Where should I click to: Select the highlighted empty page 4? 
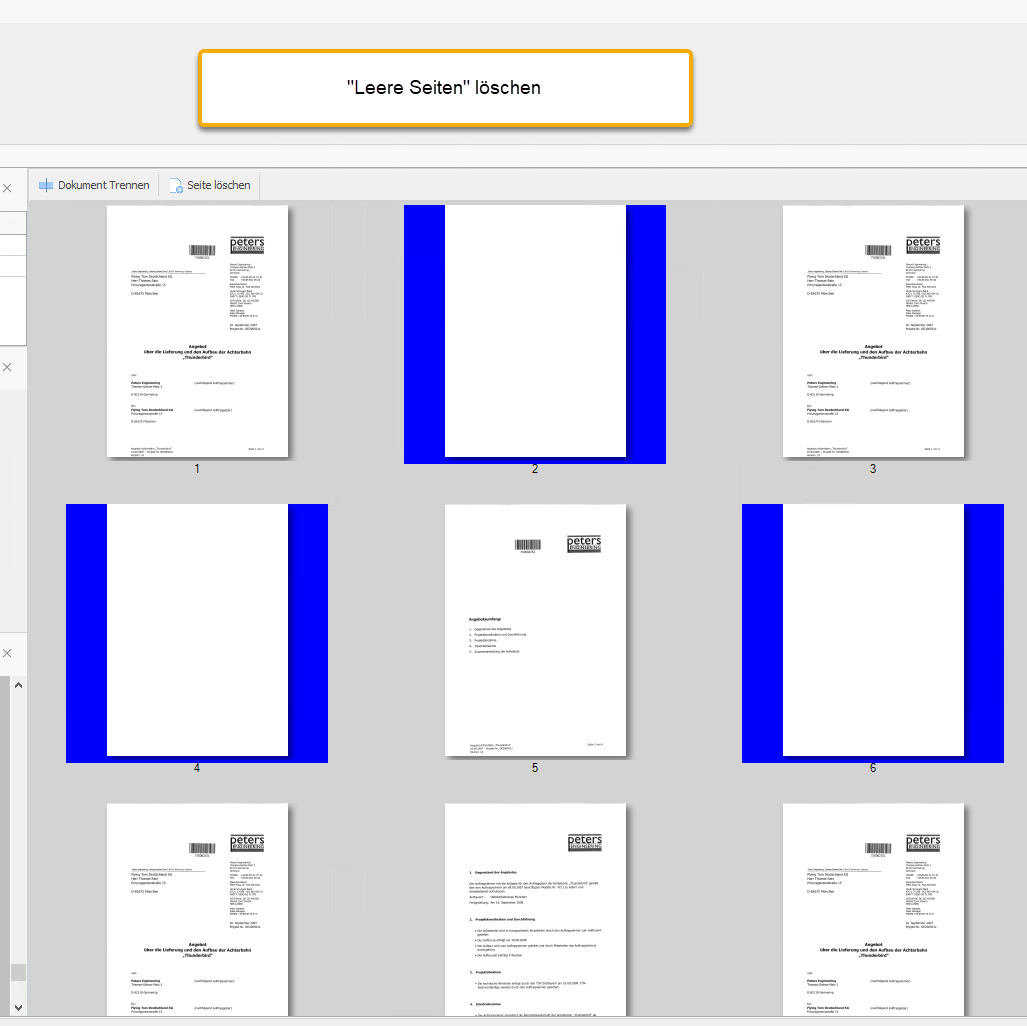(197, 630)
